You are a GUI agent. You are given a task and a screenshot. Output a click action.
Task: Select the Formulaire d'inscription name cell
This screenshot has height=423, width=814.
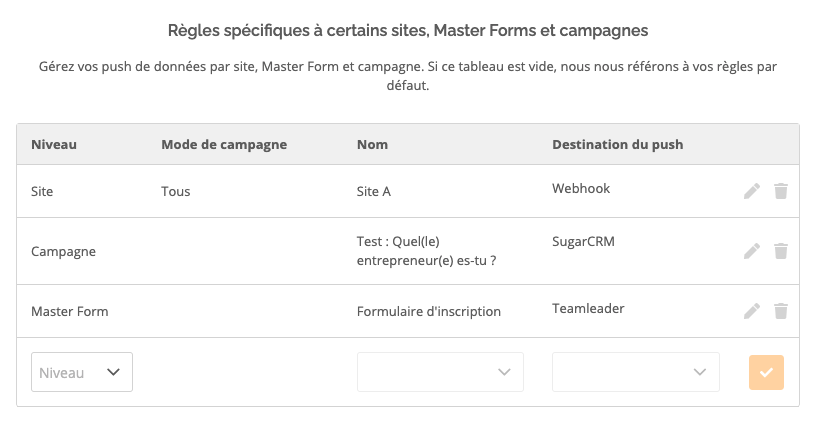click(429, 311)
